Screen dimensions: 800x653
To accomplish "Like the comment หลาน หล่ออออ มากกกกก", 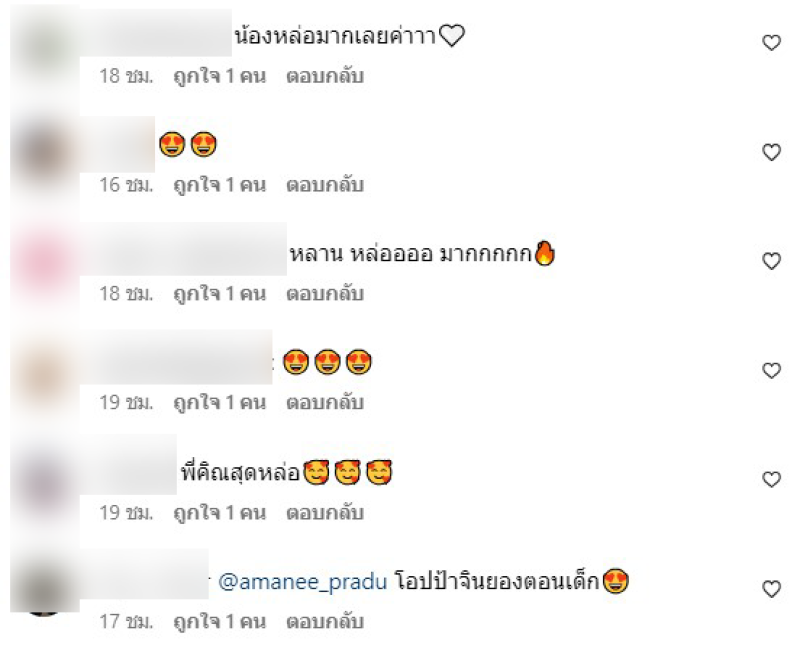I will [771, 261].
